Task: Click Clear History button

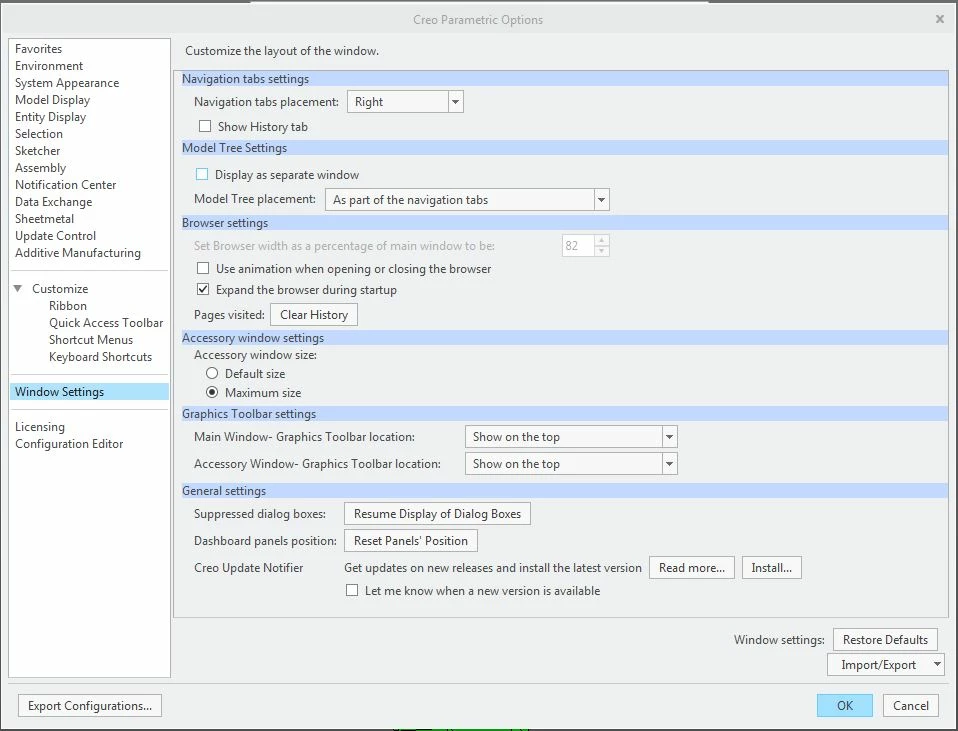Action: (314, 315)
